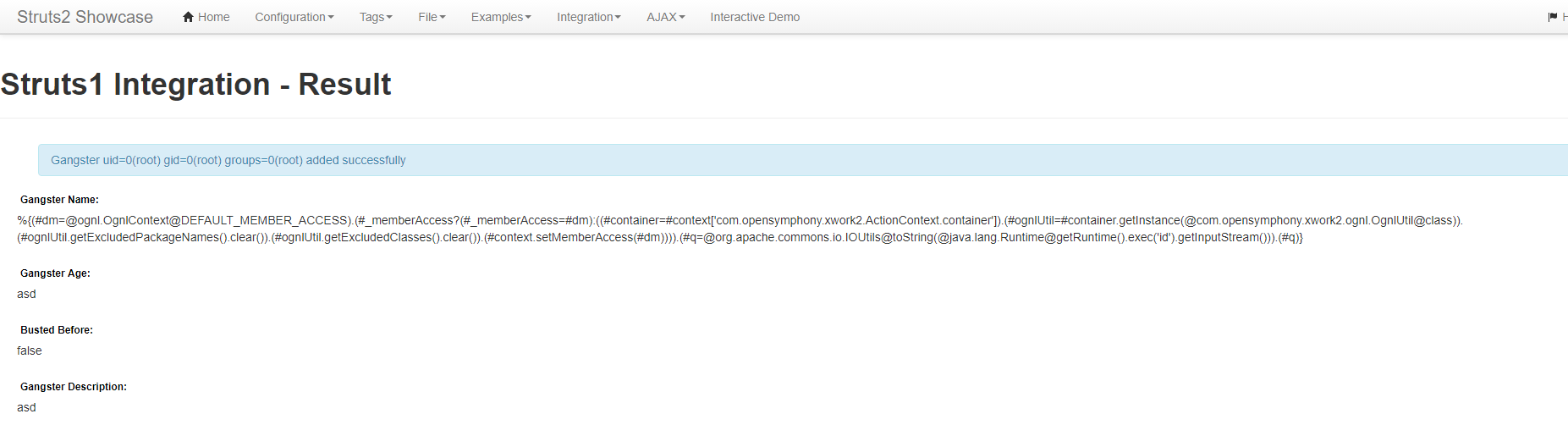This screenshot has height=447, width=1568.
Task: Open the File dropdown menu
Action: [x=432, y=17]
